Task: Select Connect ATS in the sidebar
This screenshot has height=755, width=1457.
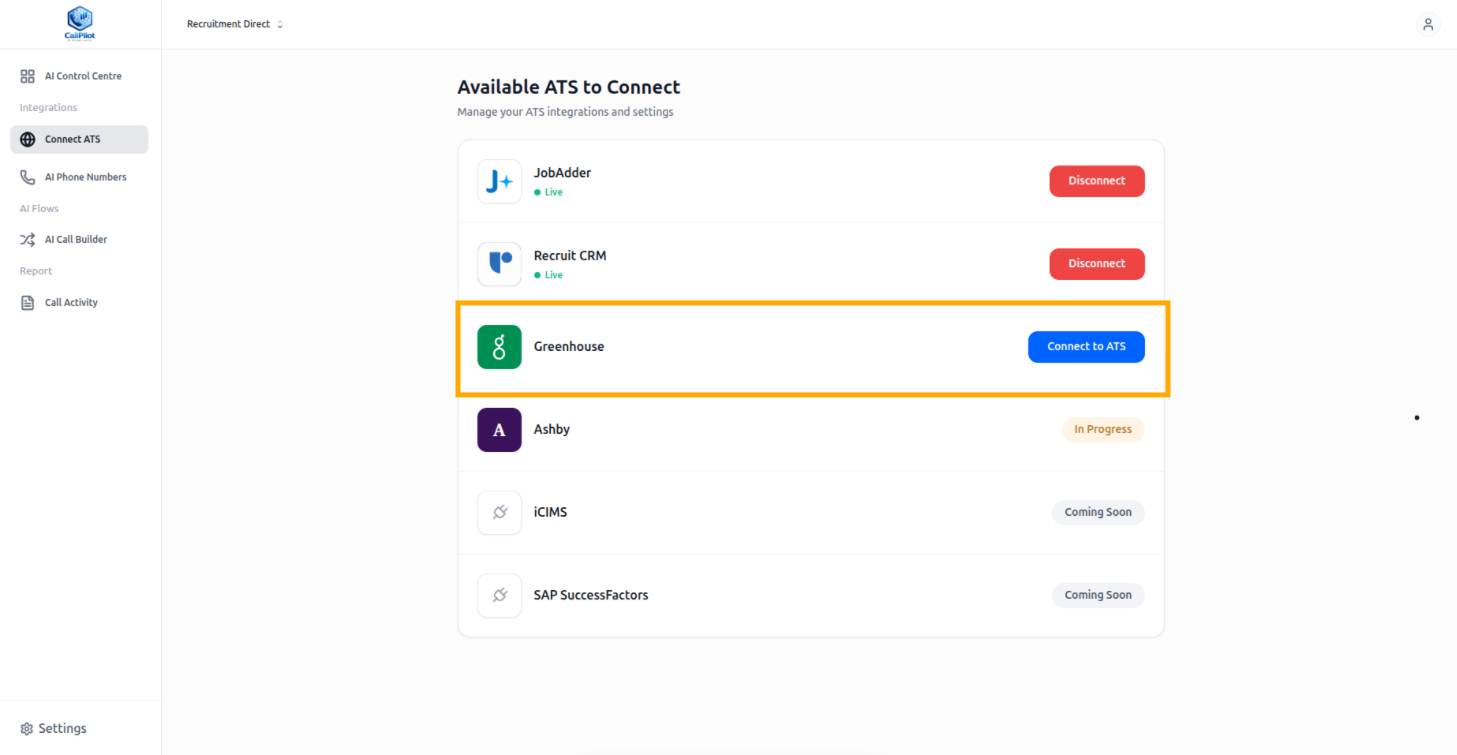Action: 79,139
